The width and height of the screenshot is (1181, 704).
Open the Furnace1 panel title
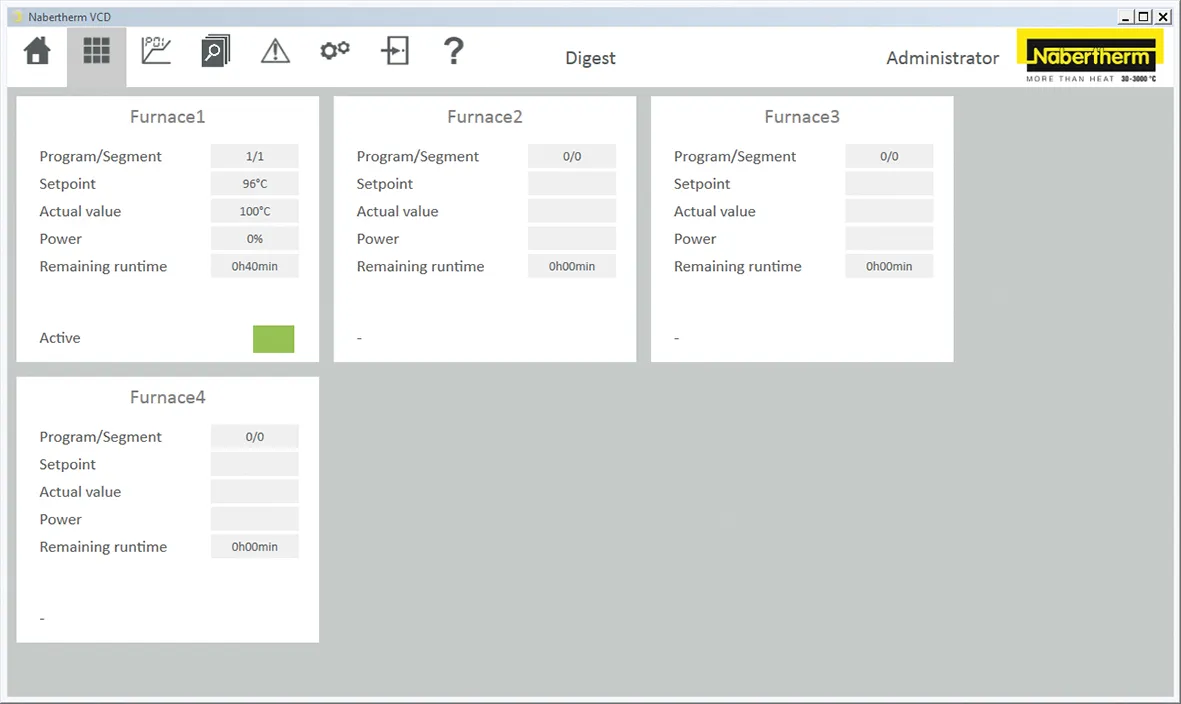(167, 117)
